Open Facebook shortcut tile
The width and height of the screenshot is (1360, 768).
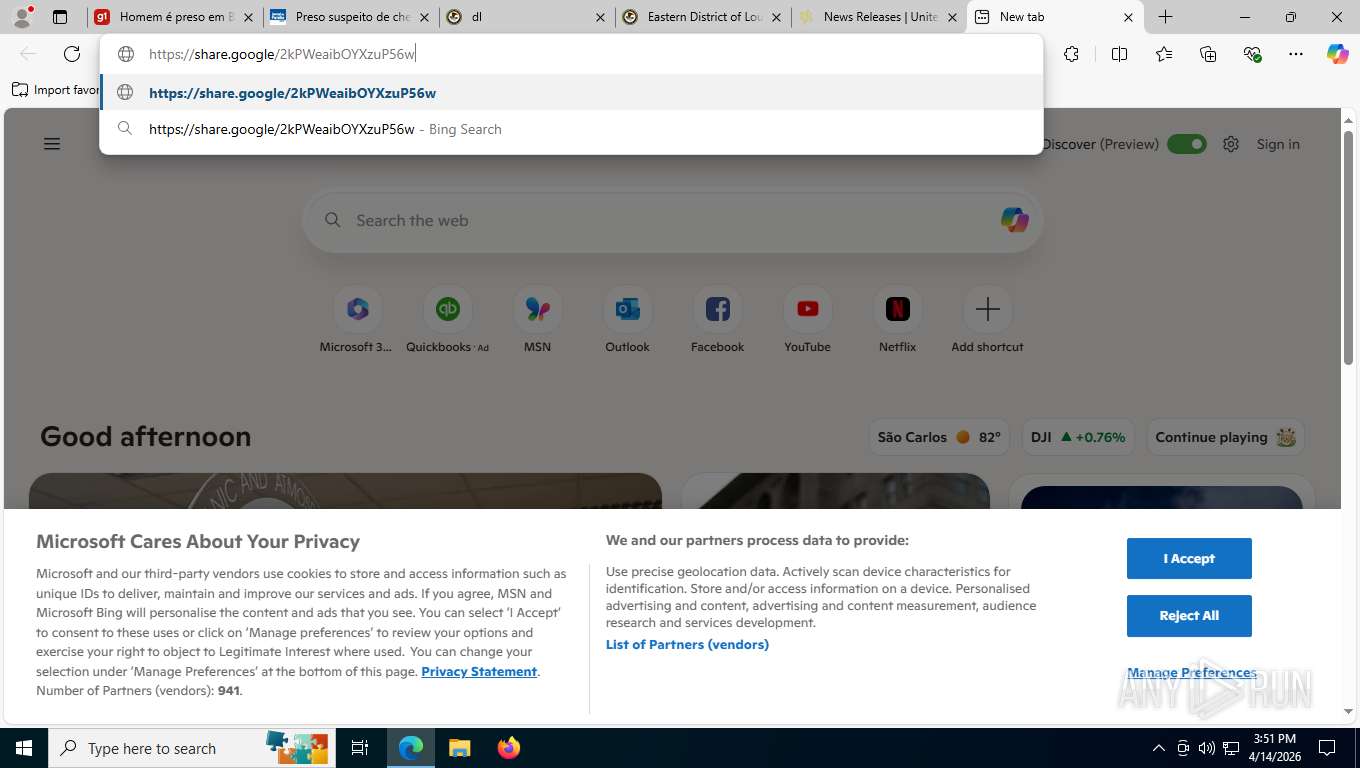tap(717, 319)
